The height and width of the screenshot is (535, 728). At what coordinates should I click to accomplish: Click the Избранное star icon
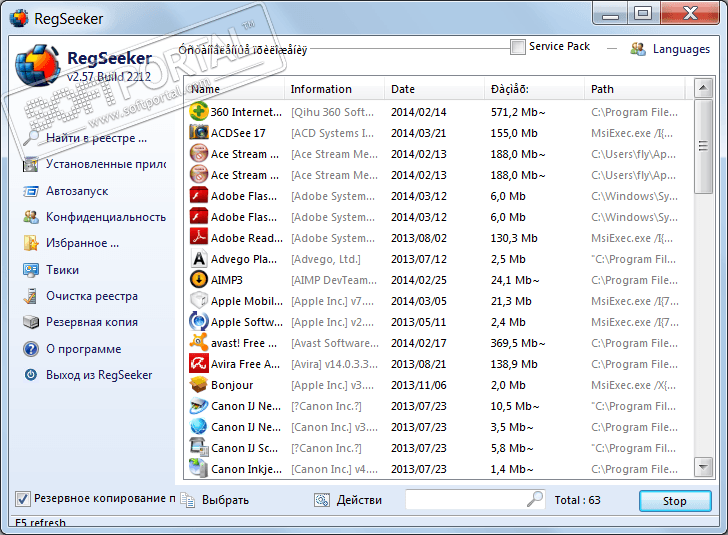tap(31, 243)
